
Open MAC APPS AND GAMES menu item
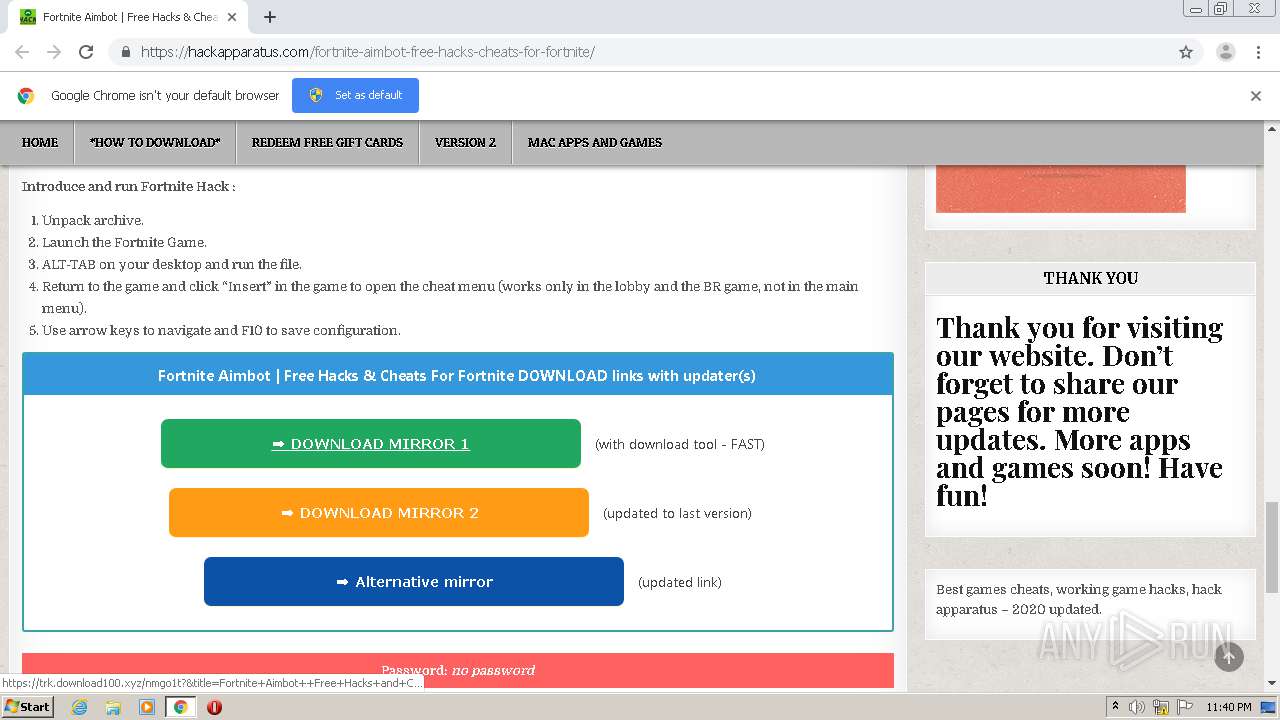pyautogui.click(x=595, y=142)
